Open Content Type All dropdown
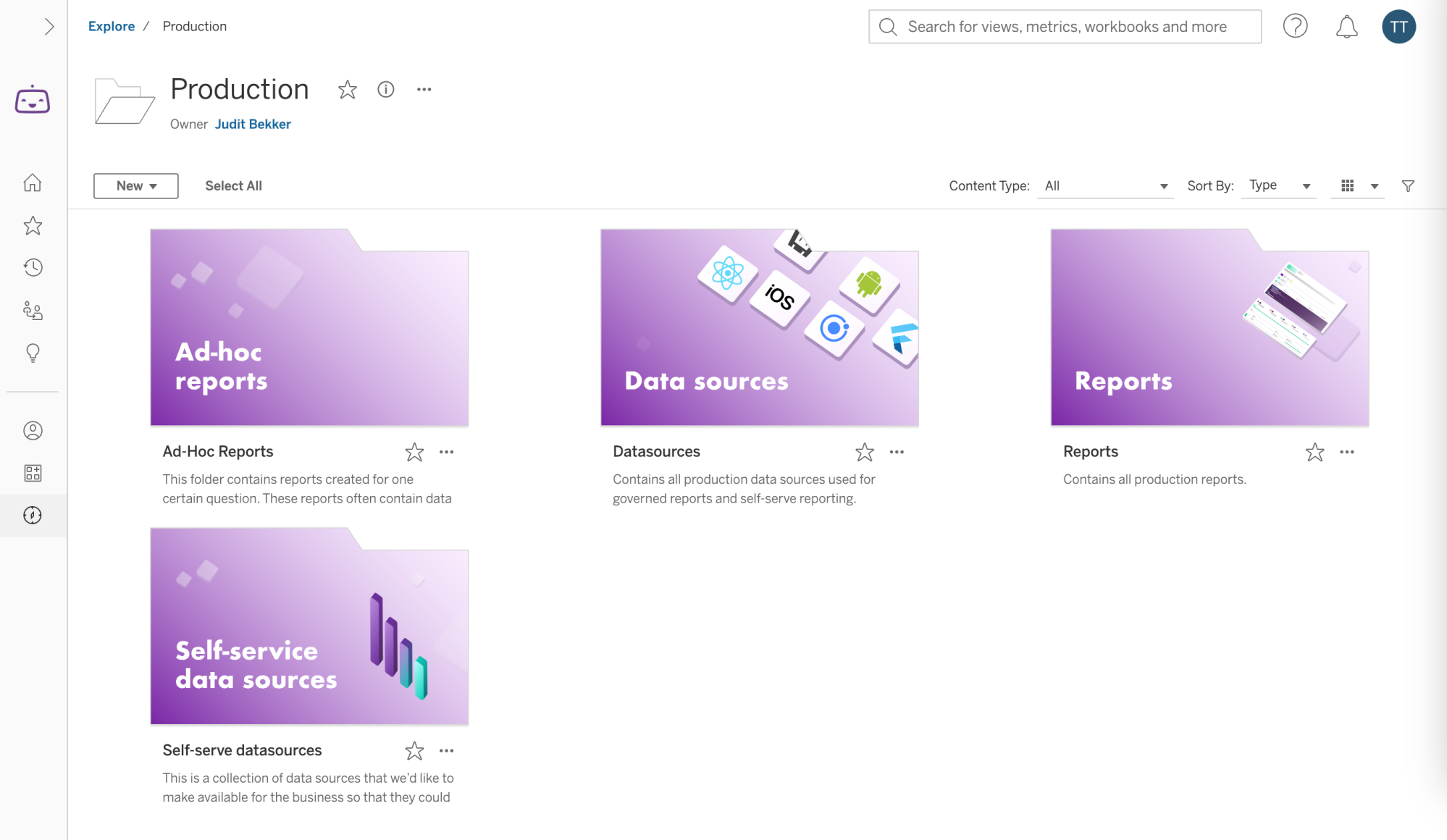The height and width of the screenshot is (840, 1447). (1105, 186)
